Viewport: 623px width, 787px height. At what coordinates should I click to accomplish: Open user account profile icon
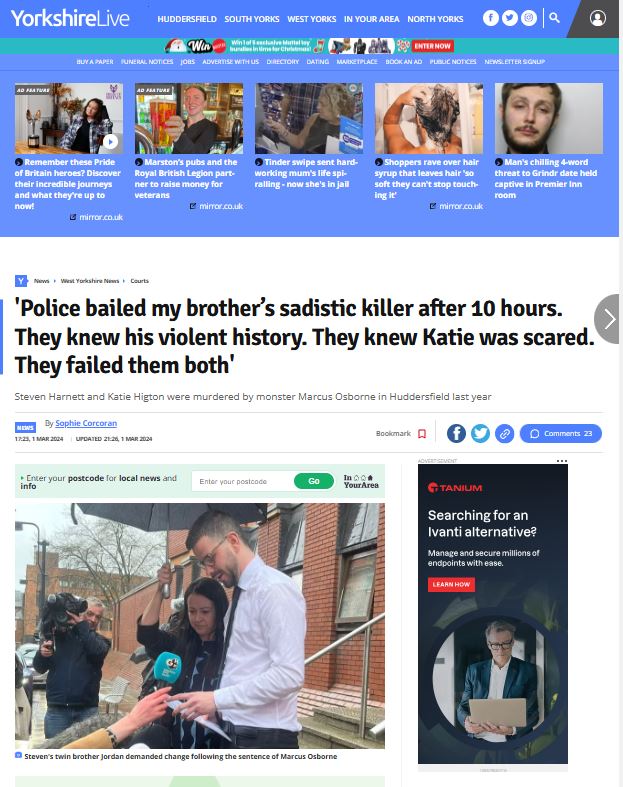pos(597,19)
